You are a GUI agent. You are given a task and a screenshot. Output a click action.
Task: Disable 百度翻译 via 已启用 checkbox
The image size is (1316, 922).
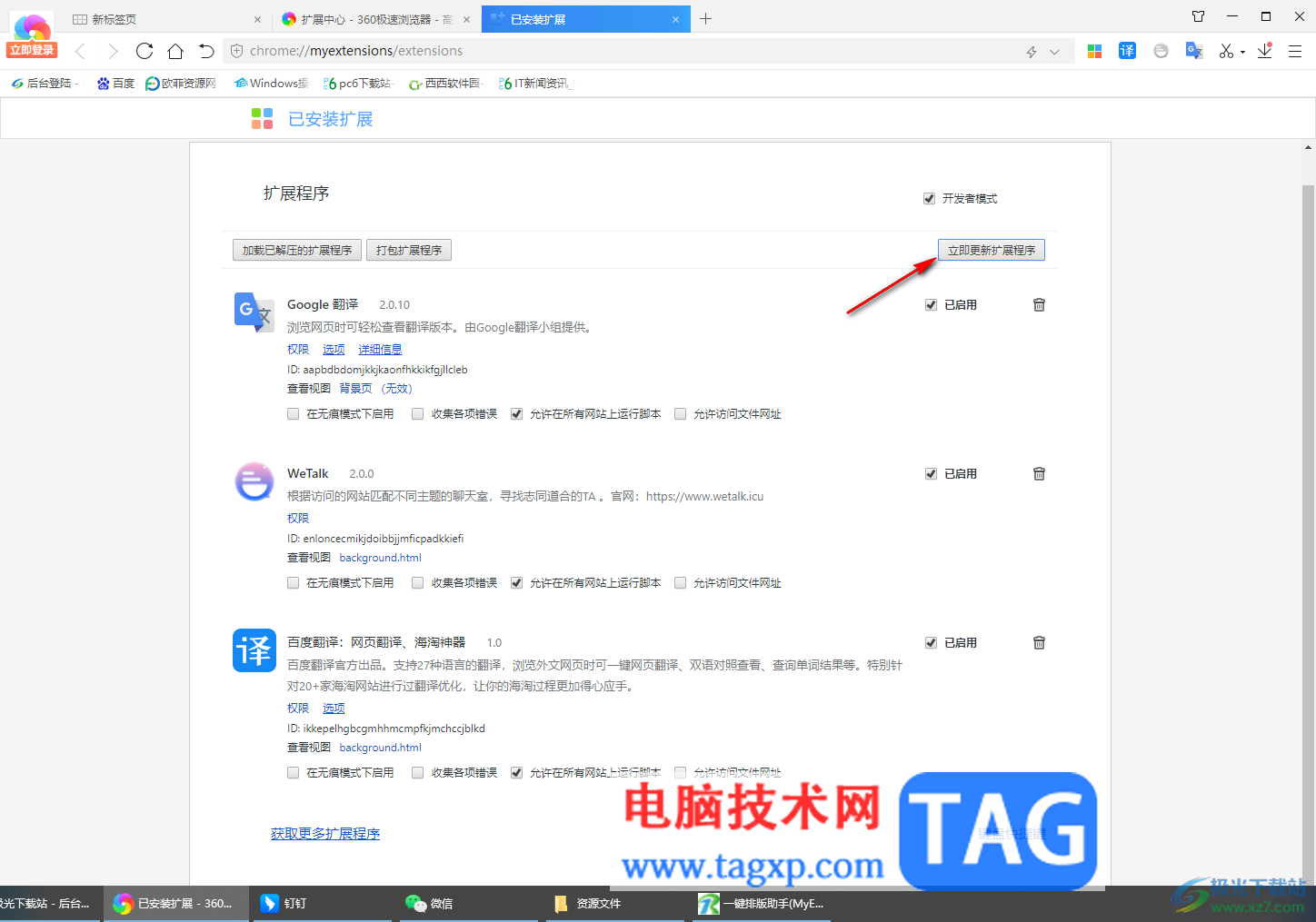[931, 643]
